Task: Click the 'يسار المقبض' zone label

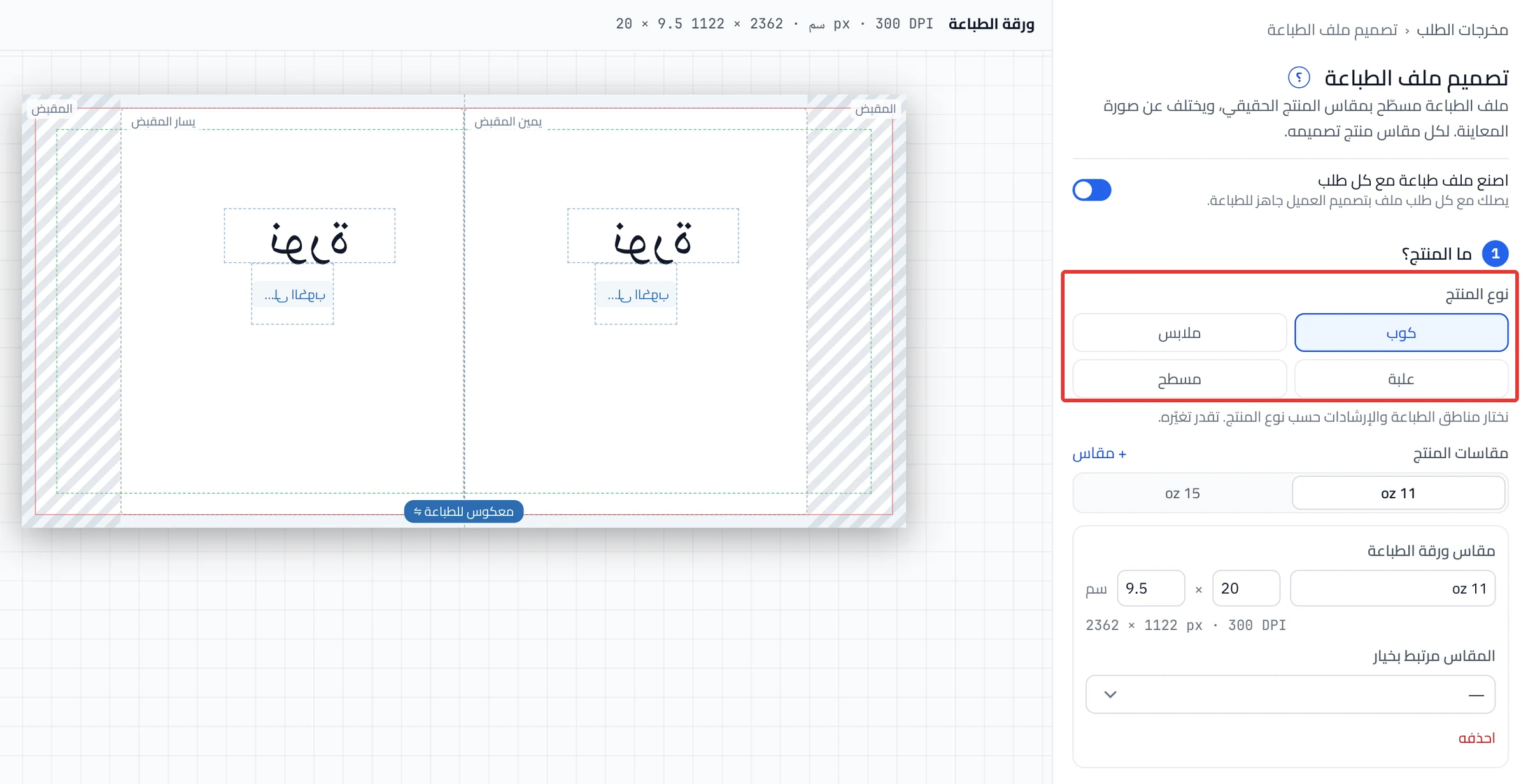Action: pyautogui.click(x=163, y=122)
